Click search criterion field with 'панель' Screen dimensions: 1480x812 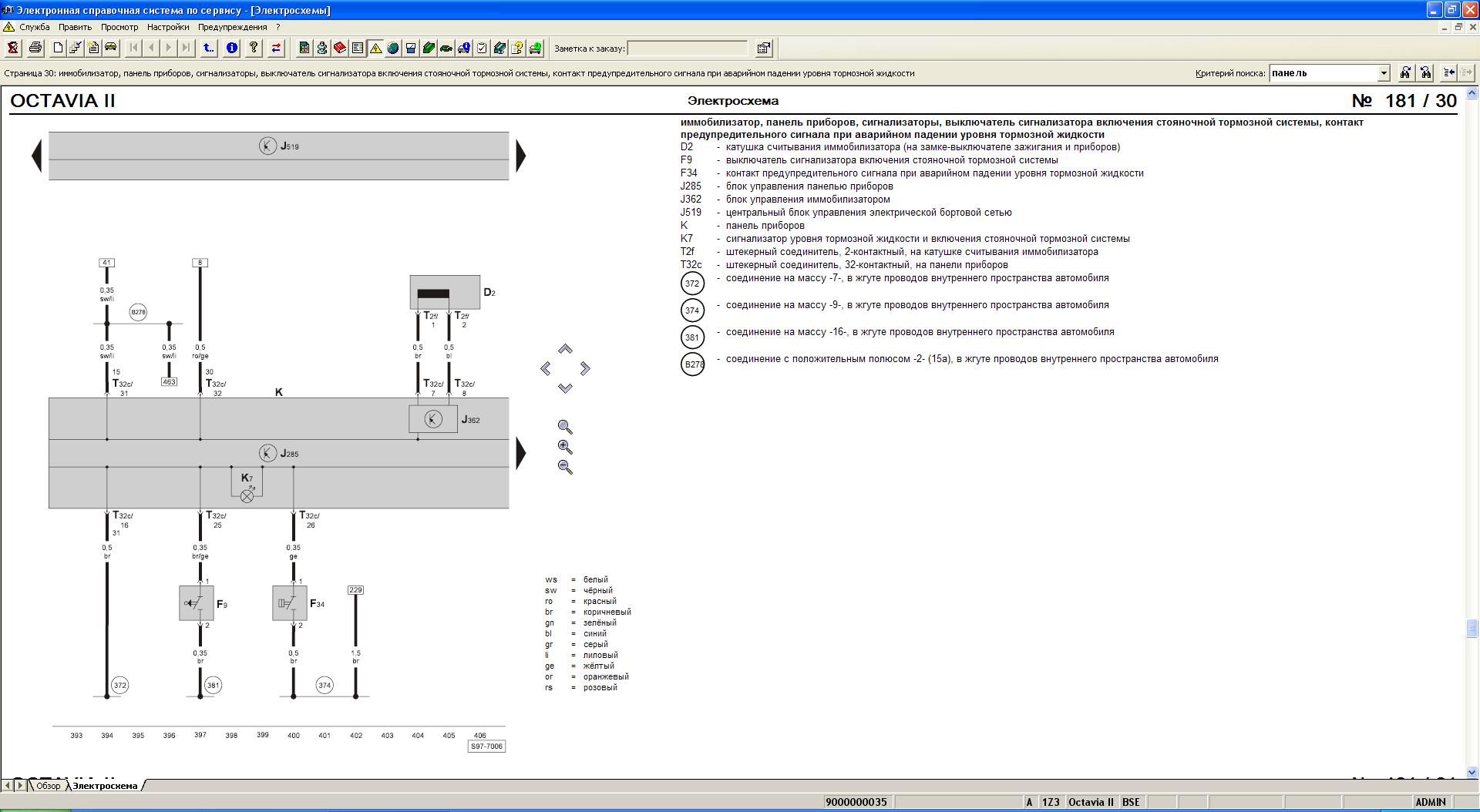pyautogui.click(x=1323, y=73)
